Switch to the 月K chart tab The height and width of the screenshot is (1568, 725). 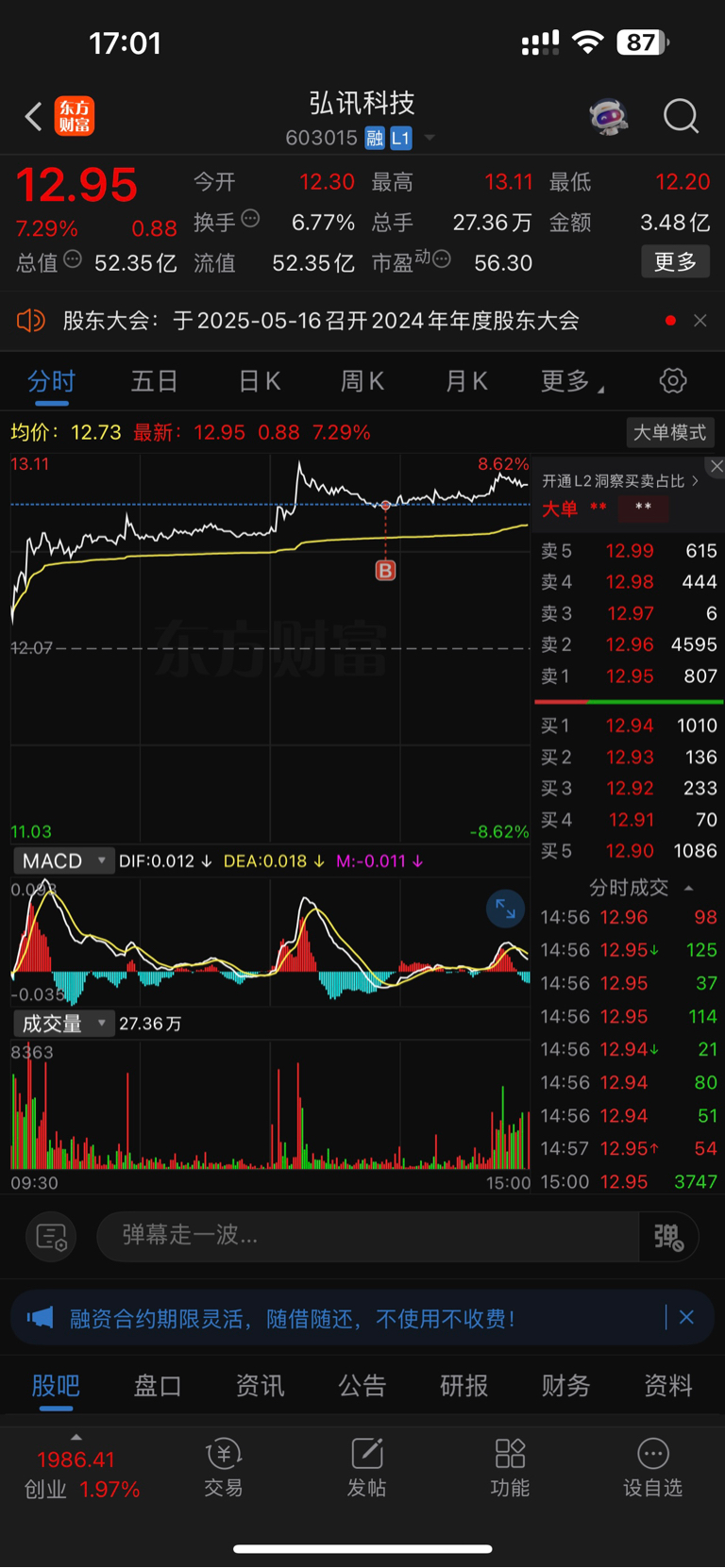466,381
